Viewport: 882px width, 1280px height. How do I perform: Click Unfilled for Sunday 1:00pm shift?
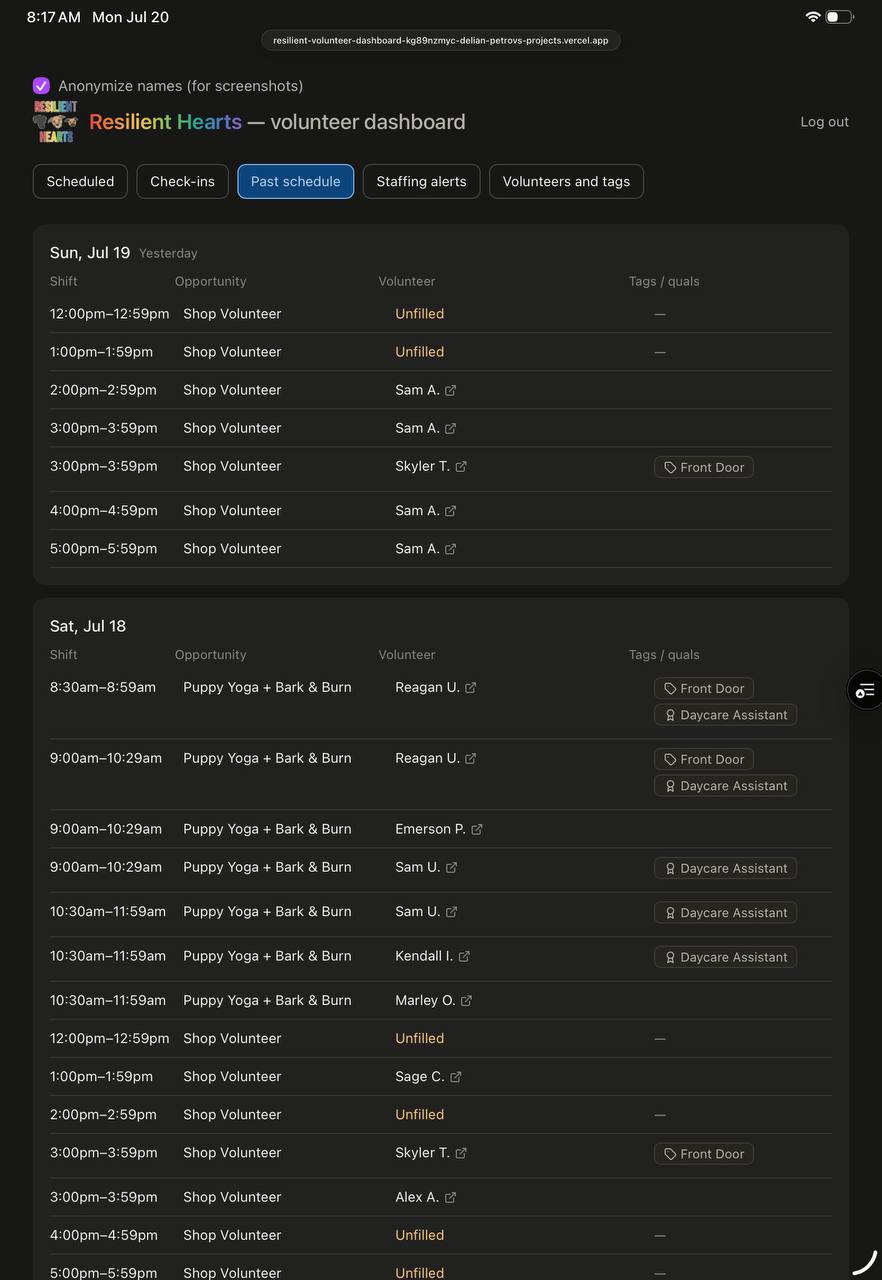click(419, 352)
